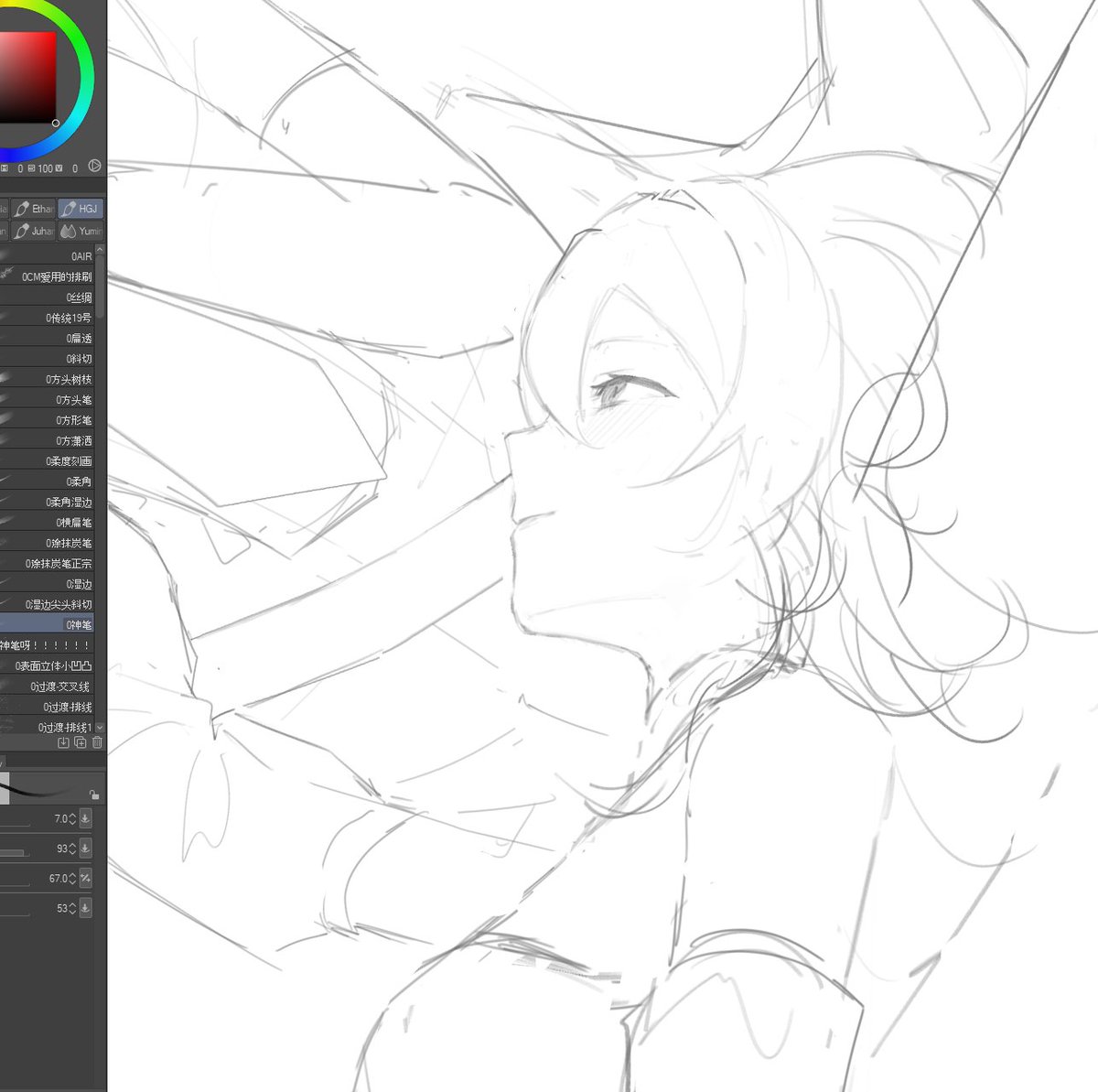Click the delete sub tool trash icon

click(x=97, y=742)
